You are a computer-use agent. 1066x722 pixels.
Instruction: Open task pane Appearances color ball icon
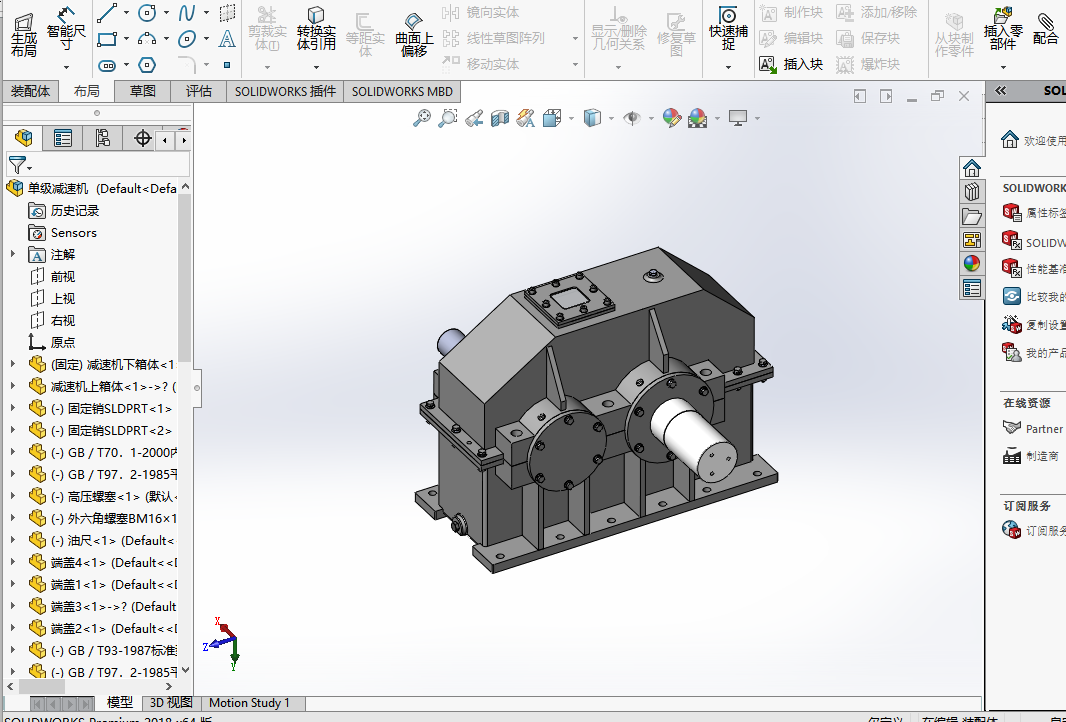972,264
